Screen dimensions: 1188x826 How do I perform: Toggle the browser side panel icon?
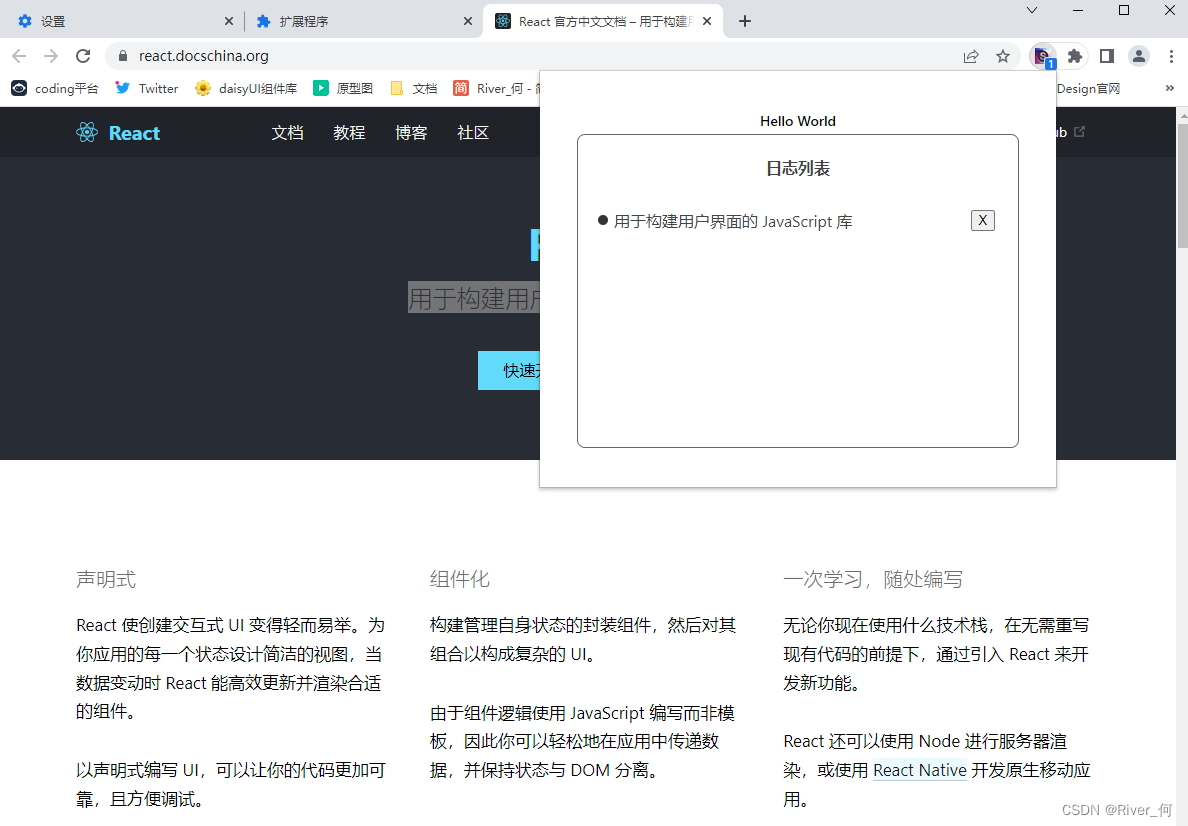coord(1107,56)
